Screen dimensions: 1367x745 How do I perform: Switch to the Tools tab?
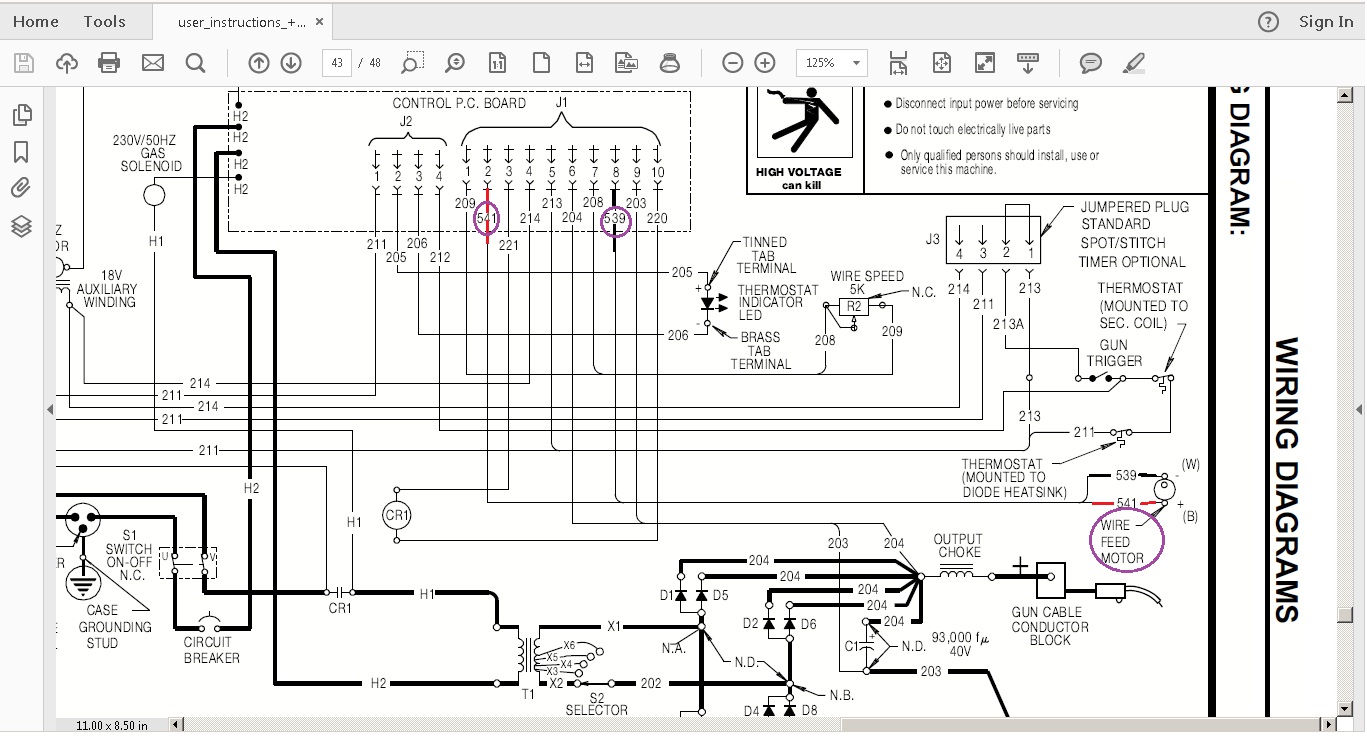(105, 21)
